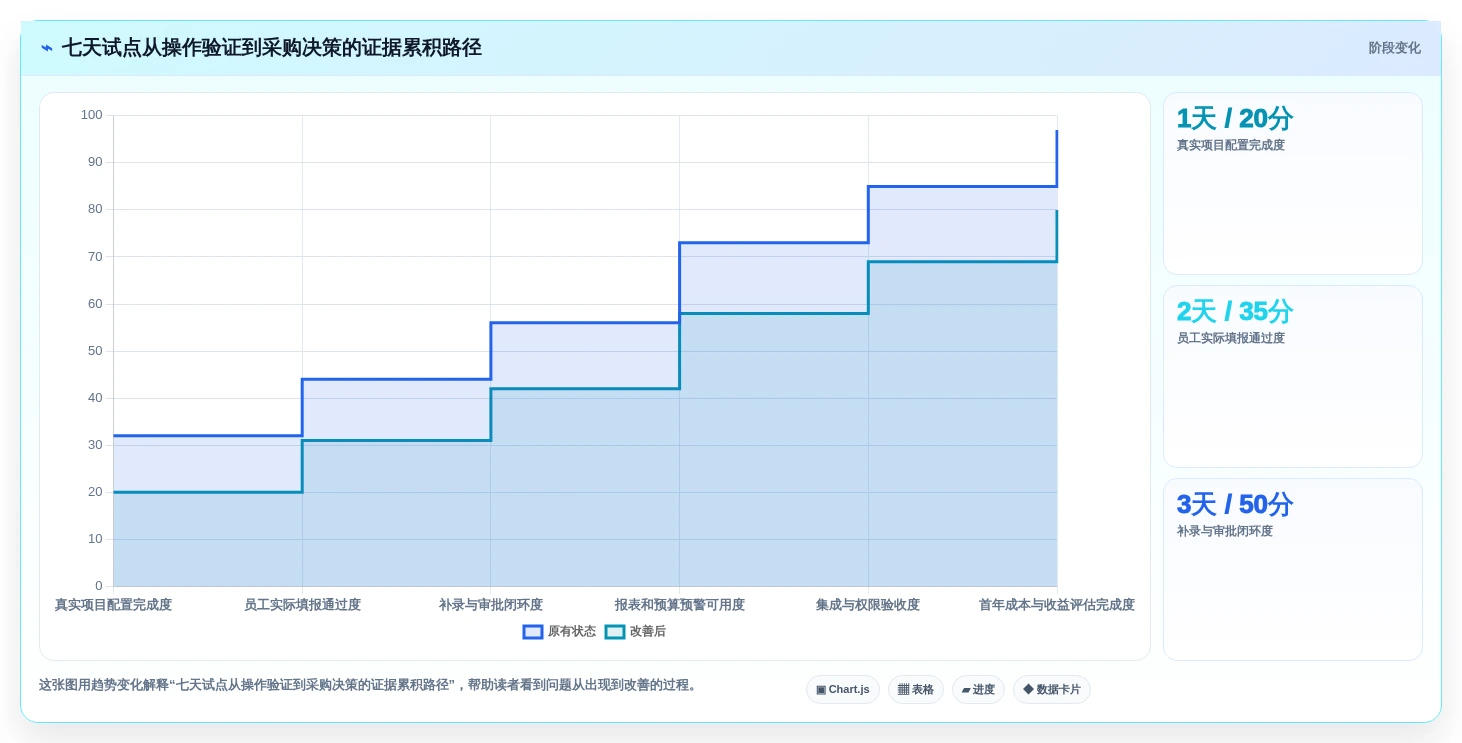The image size is (1462, 743).
Task: Toggle the 原有状态 legend swatch
Action: [x=533, y=632]
